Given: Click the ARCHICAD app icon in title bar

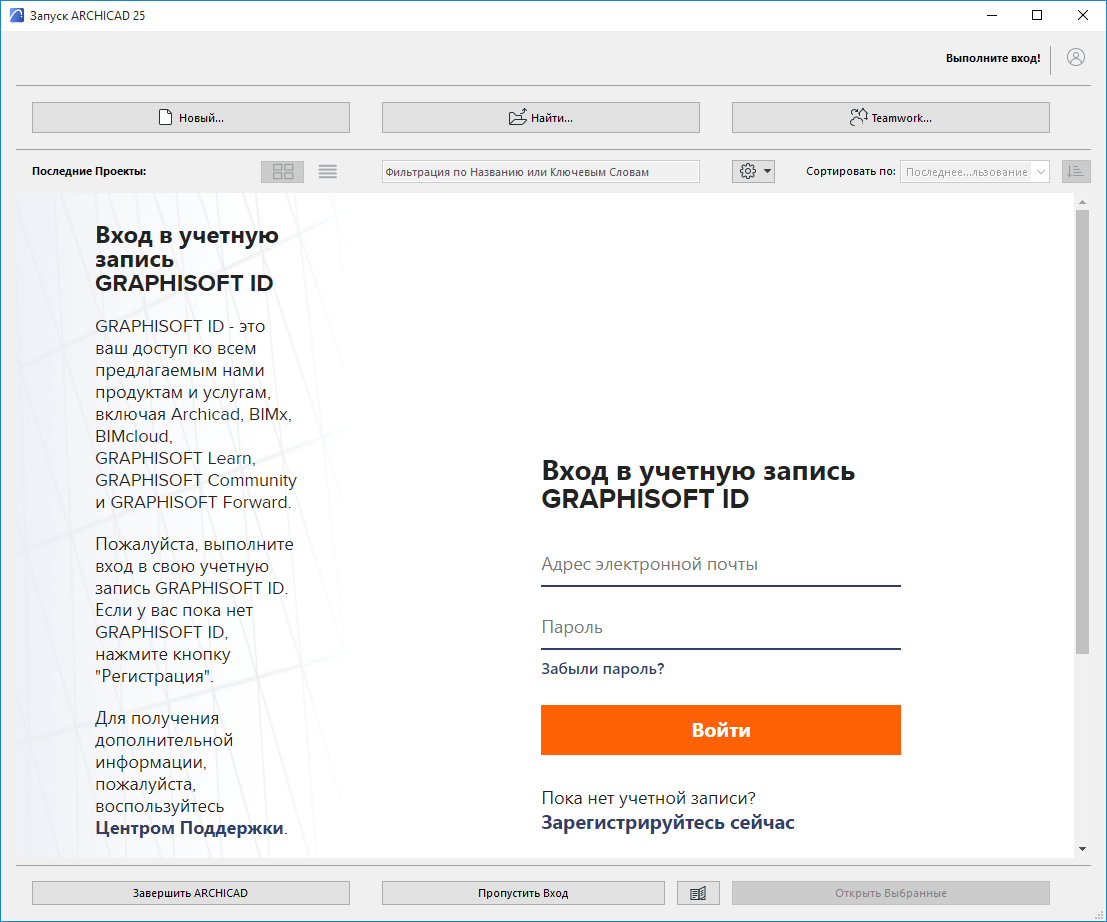Looking at the screenshot, I should [x=16, y=16].
